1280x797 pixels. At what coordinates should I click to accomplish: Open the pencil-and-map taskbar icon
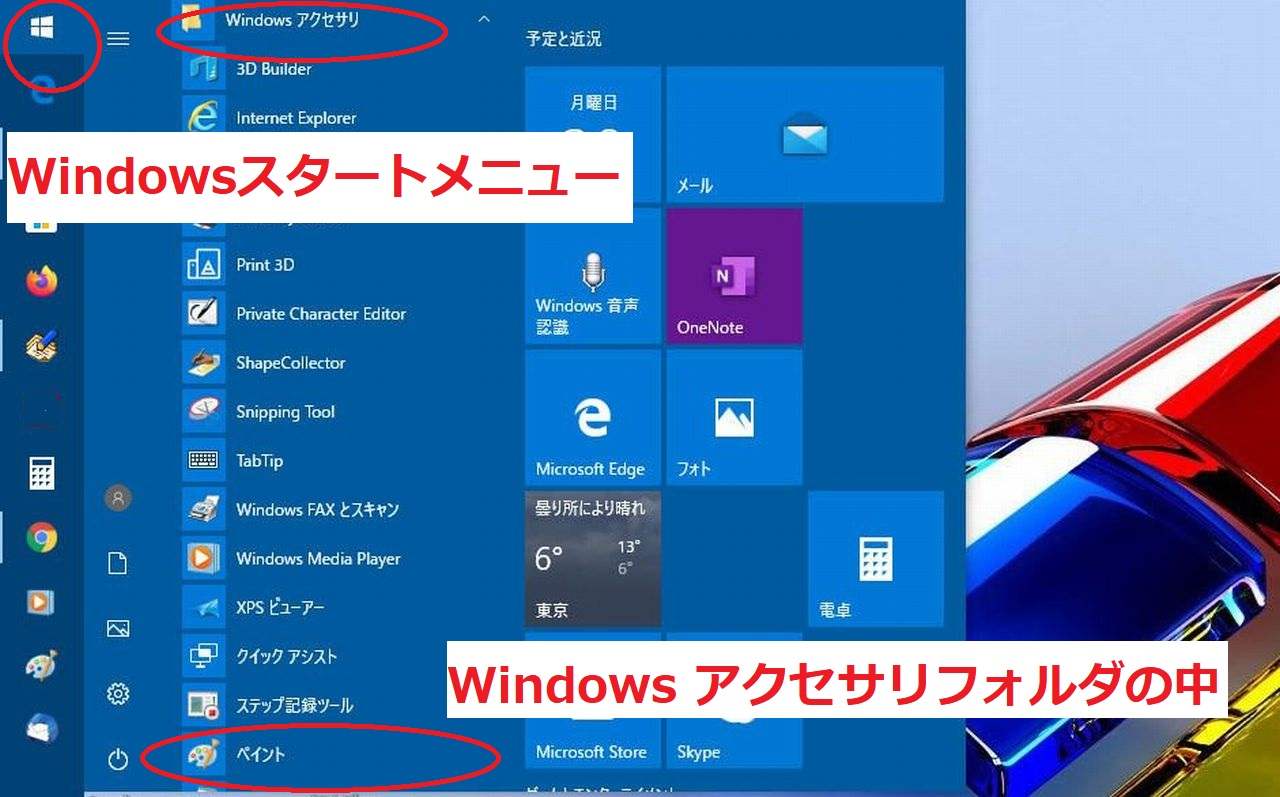tap(41, 346)
